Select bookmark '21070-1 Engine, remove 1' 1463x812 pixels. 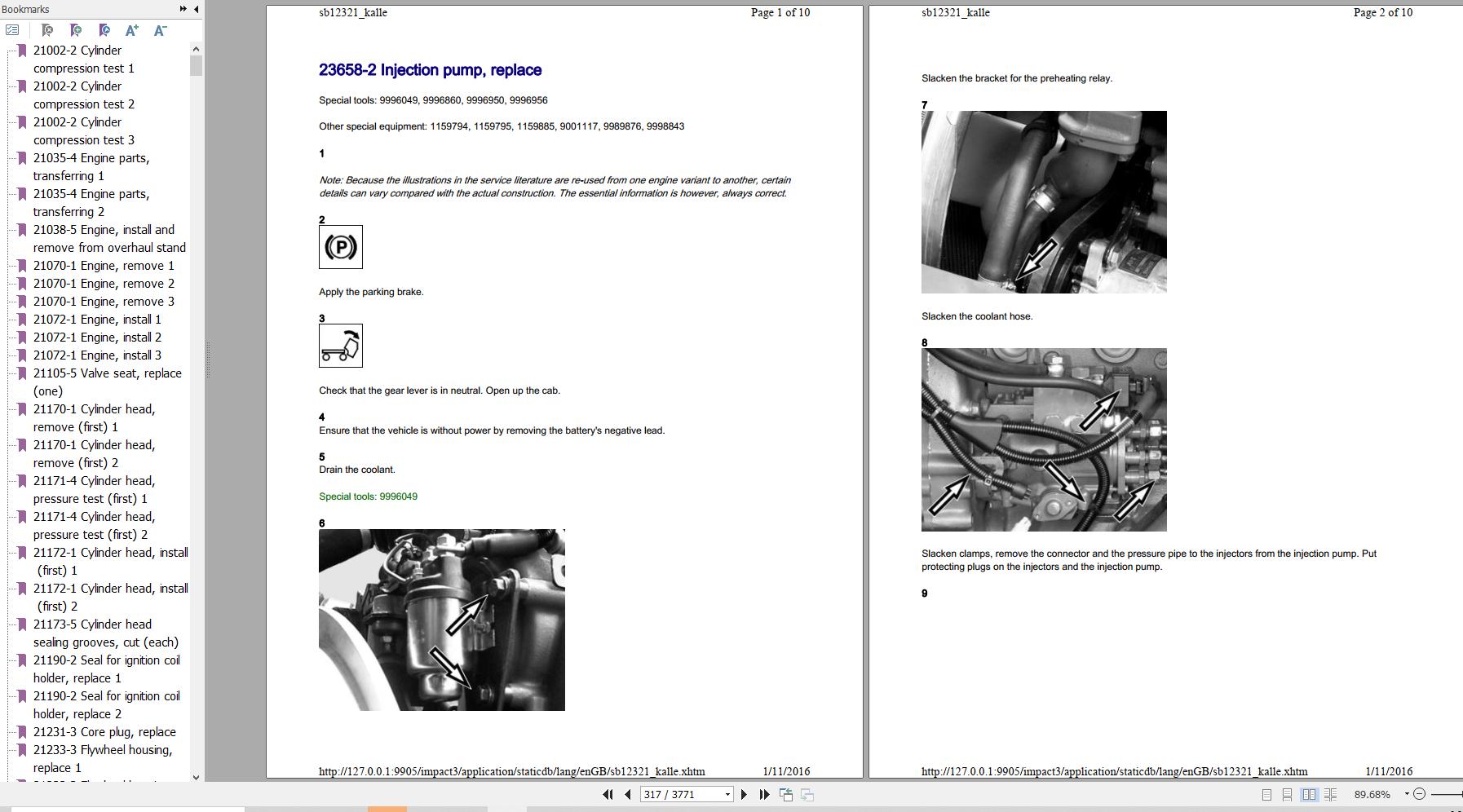click(x=104, y=266)
